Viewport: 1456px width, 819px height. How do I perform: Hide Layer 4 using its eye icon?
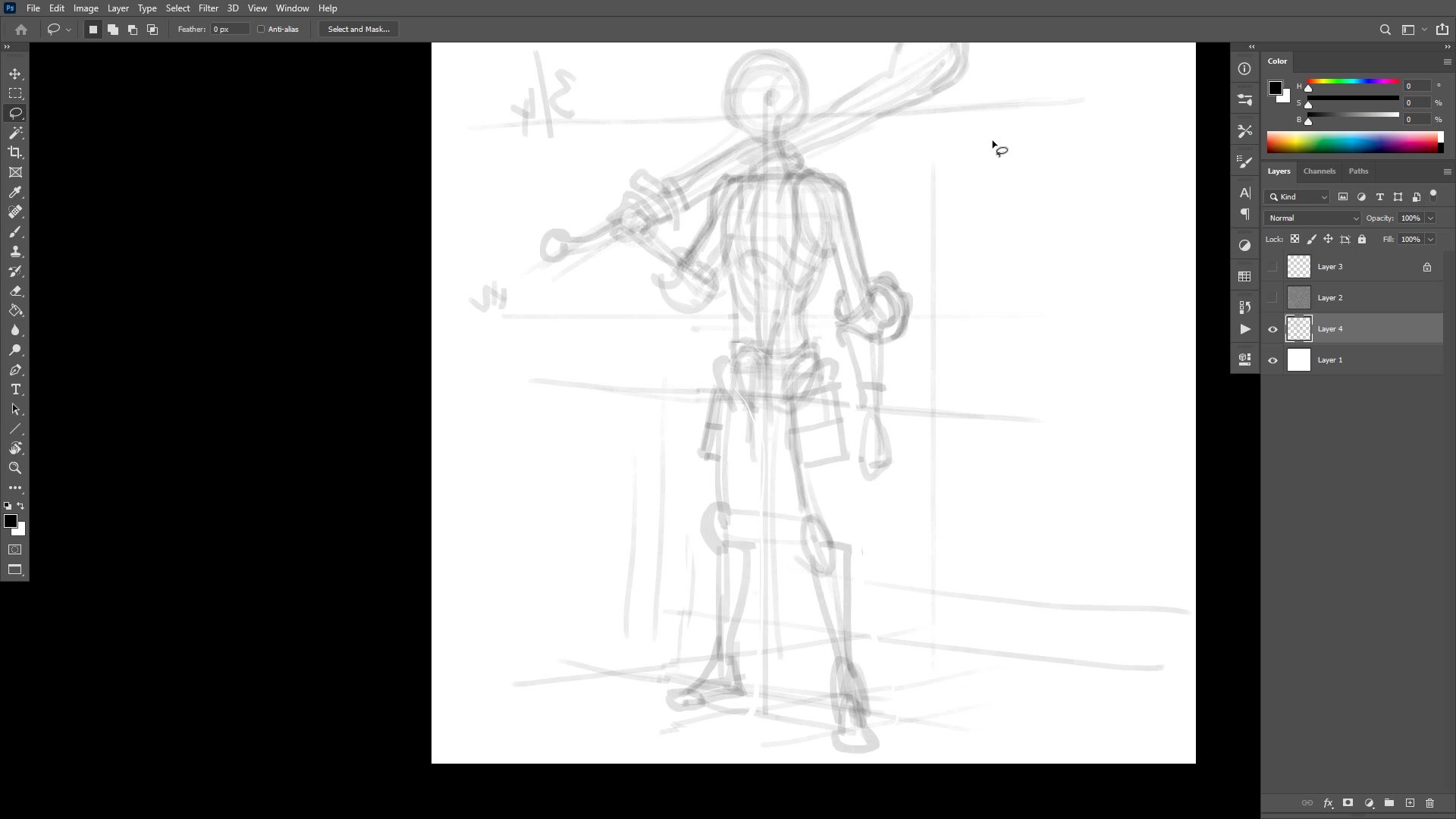pos(1272,329)
